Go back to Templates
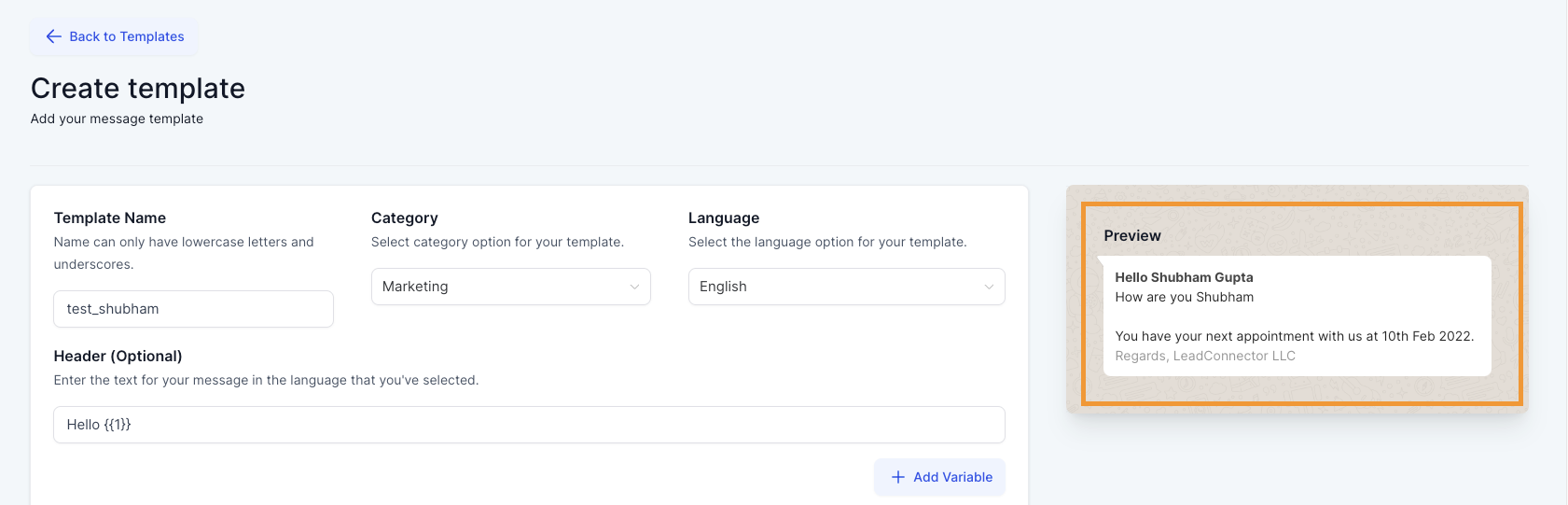Image resolution: width=1568 pixels, height=505 pixels. 114,36
